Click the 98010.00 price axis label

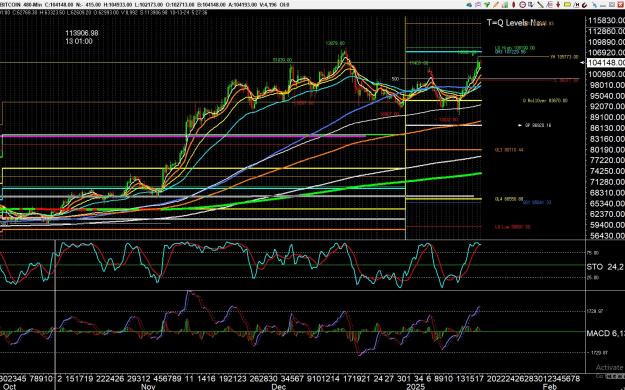click(x=607, y=85)
